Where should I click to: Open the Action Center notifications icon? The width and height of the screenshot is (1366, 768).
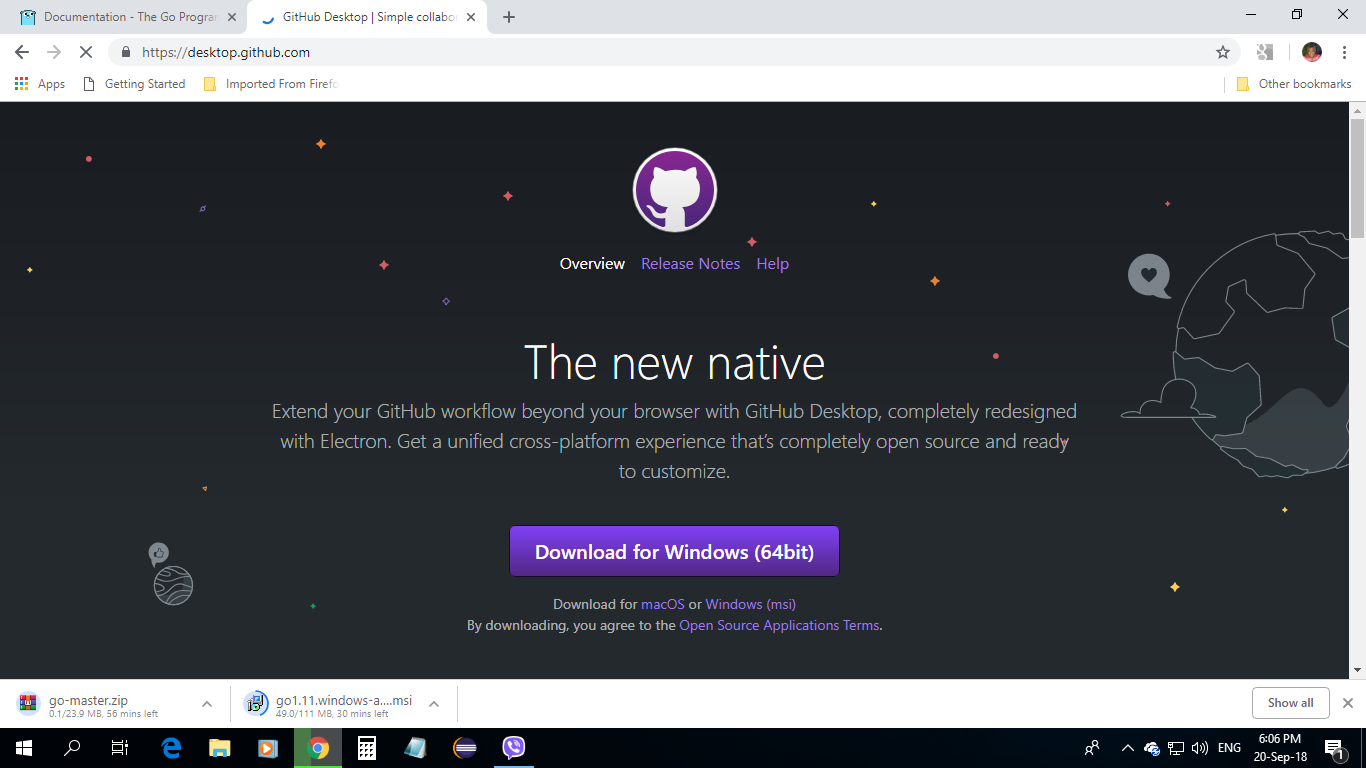click(x=1334, y=748)
